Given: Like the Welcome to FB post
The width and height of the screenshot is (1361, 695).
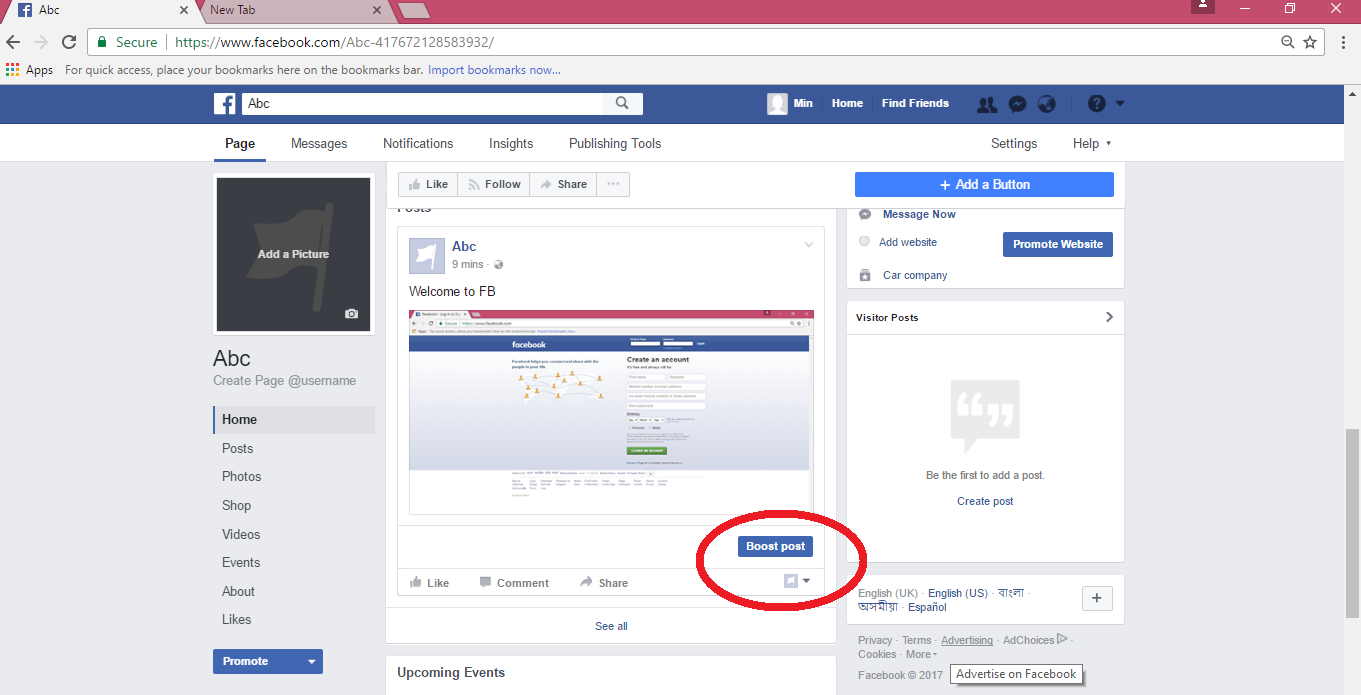Looking at the screenshot, I should (x=430, y=583).
